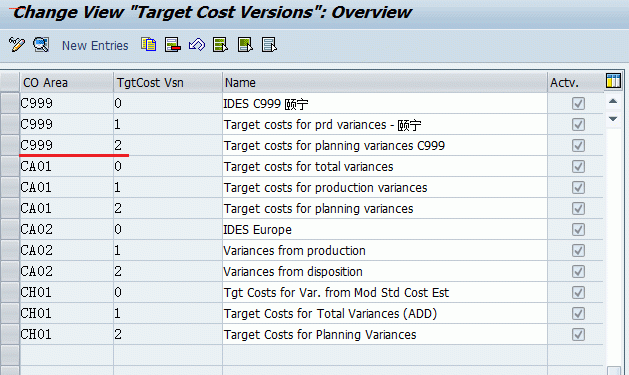Click the Select Block icon
Screen dimensions: 629x375
[x=245, y=45]
